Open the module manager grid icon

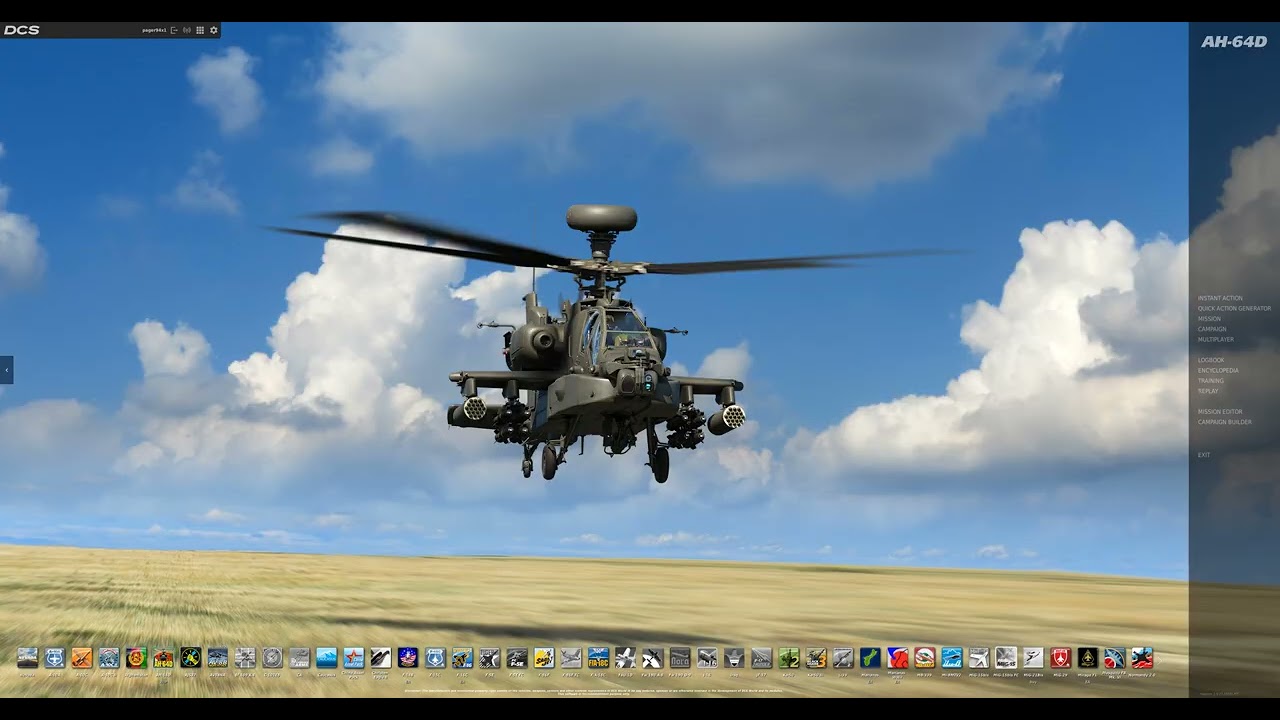point(200,30)
